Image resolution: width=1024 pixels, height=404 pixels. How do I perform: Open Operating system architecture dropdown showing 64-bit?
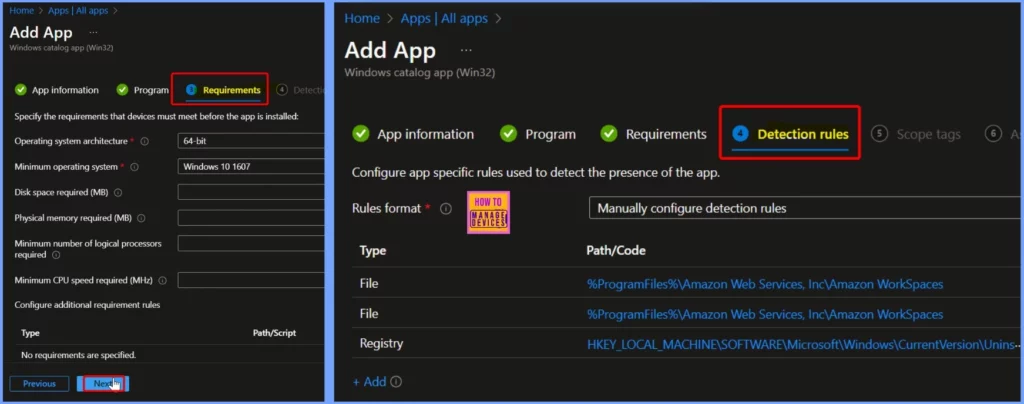click(251, 141)
